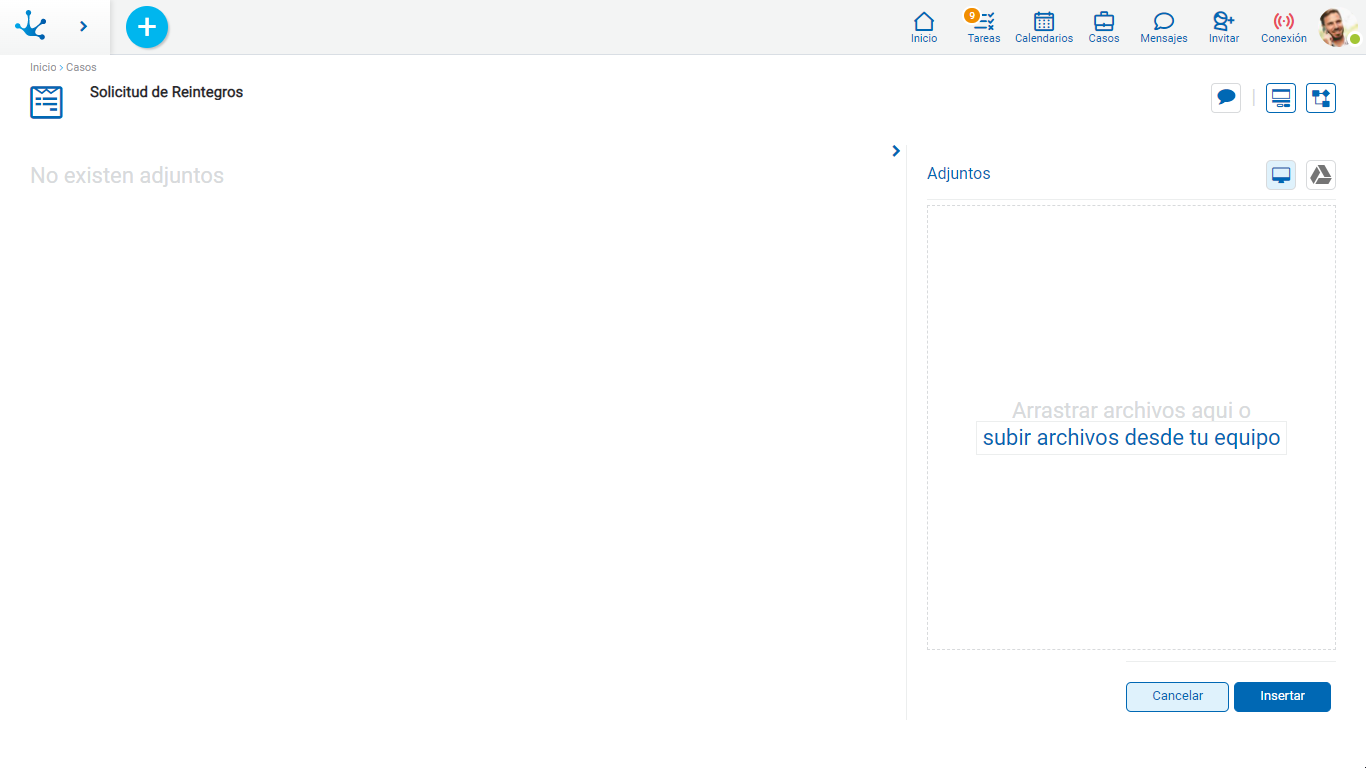This screenshot has height=768, width=1366.
Task: Open user profile avatar
Action: 1337,27
